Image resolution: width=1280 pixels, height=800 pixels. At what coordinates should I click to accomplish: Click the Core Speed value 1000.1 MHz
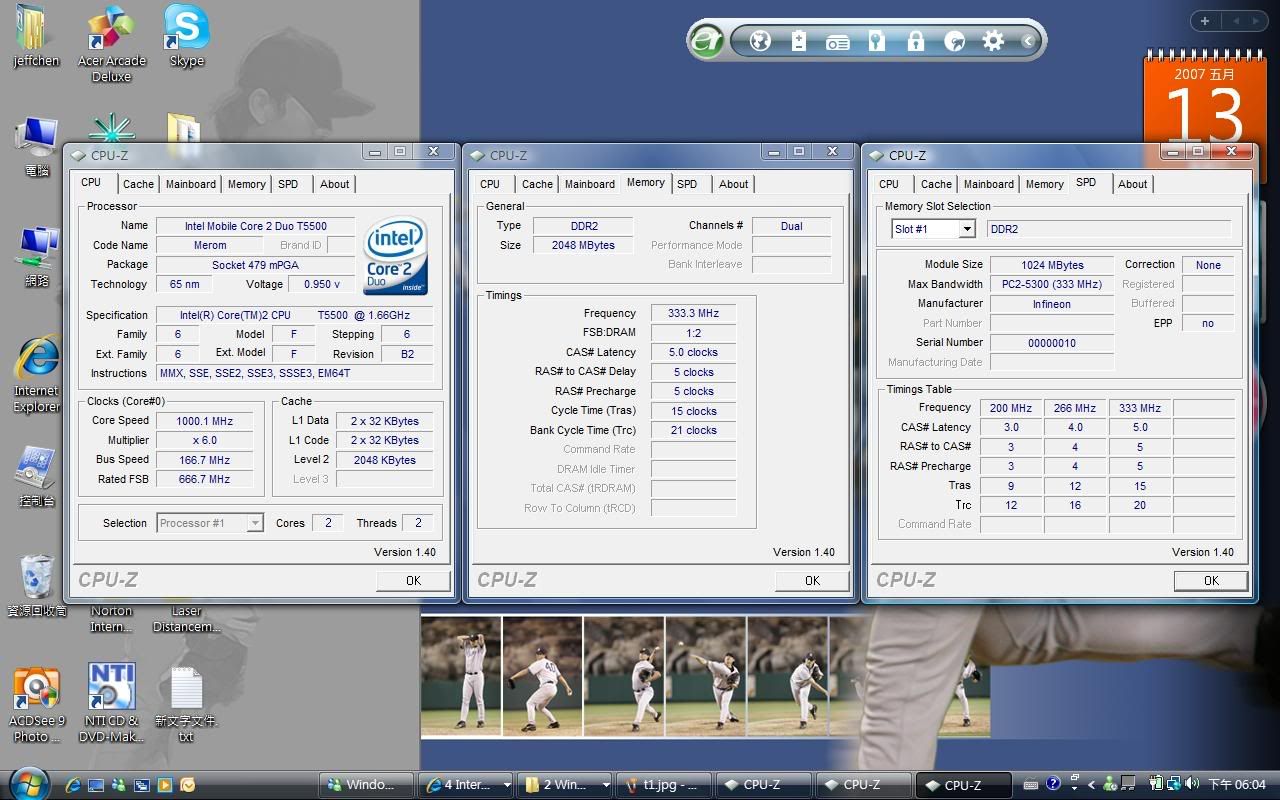coord(203,421)
